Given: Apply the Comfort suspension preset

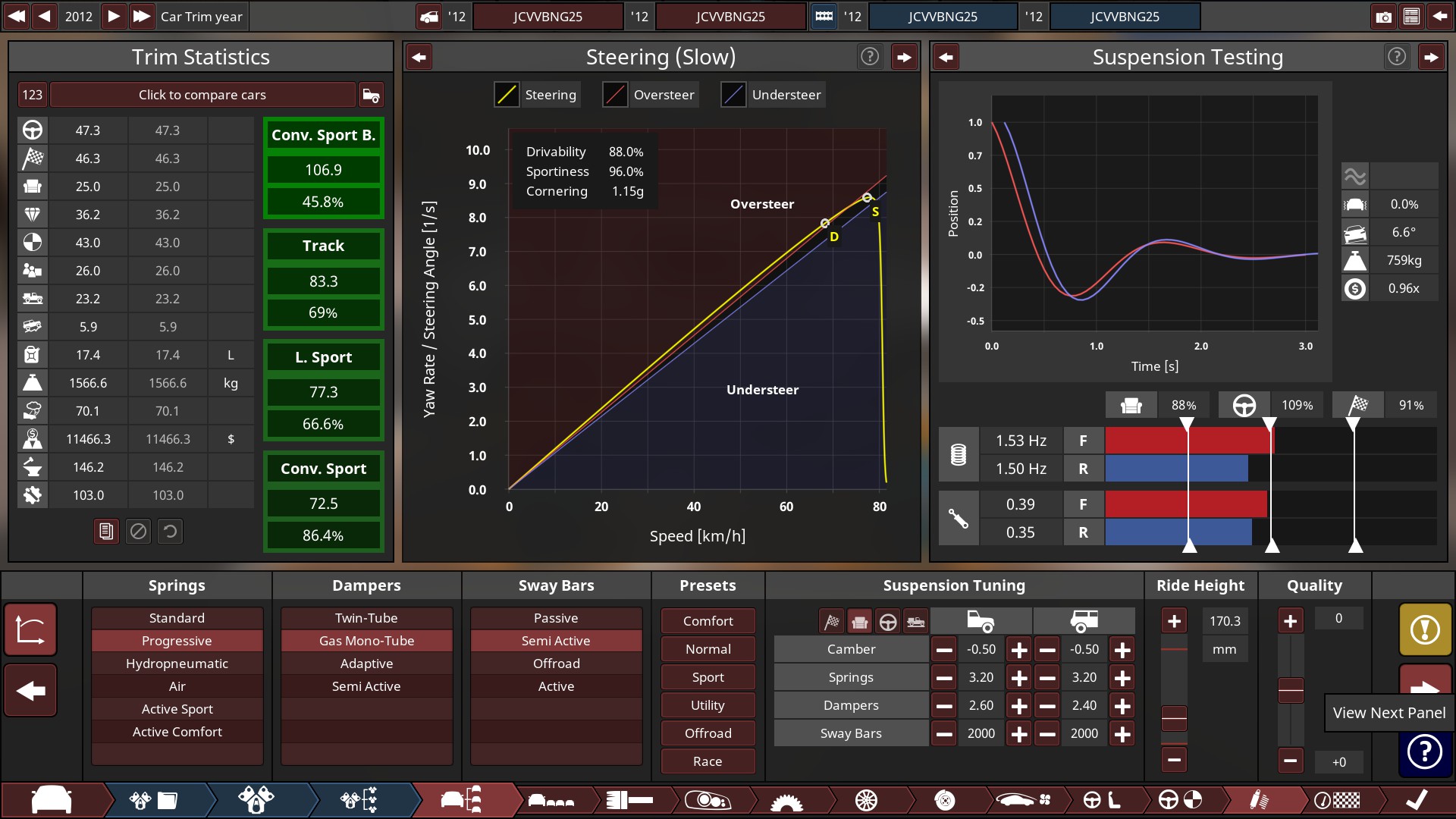Looking at the screenshot, I should [x=708, y=621].
